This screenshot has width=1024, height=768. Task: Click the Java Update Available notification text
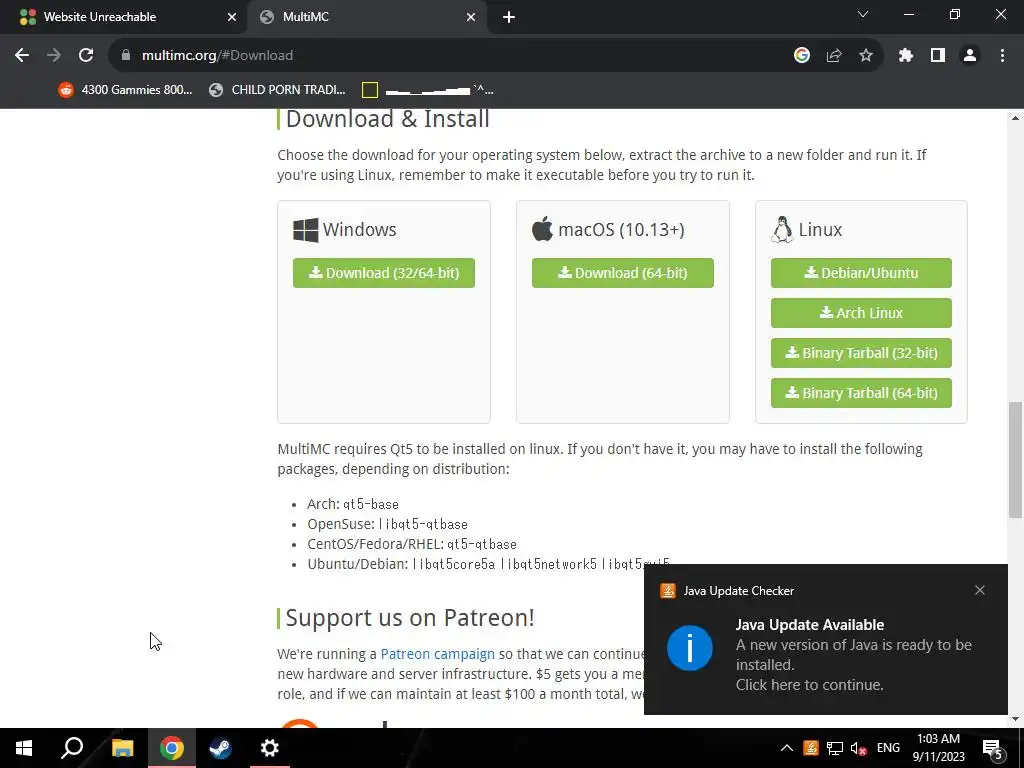pos(809,625)
